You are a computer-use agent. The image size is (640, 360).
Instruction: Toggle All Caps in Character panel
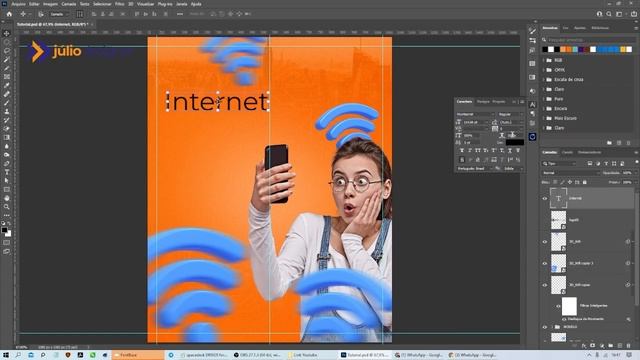(478, 151)
